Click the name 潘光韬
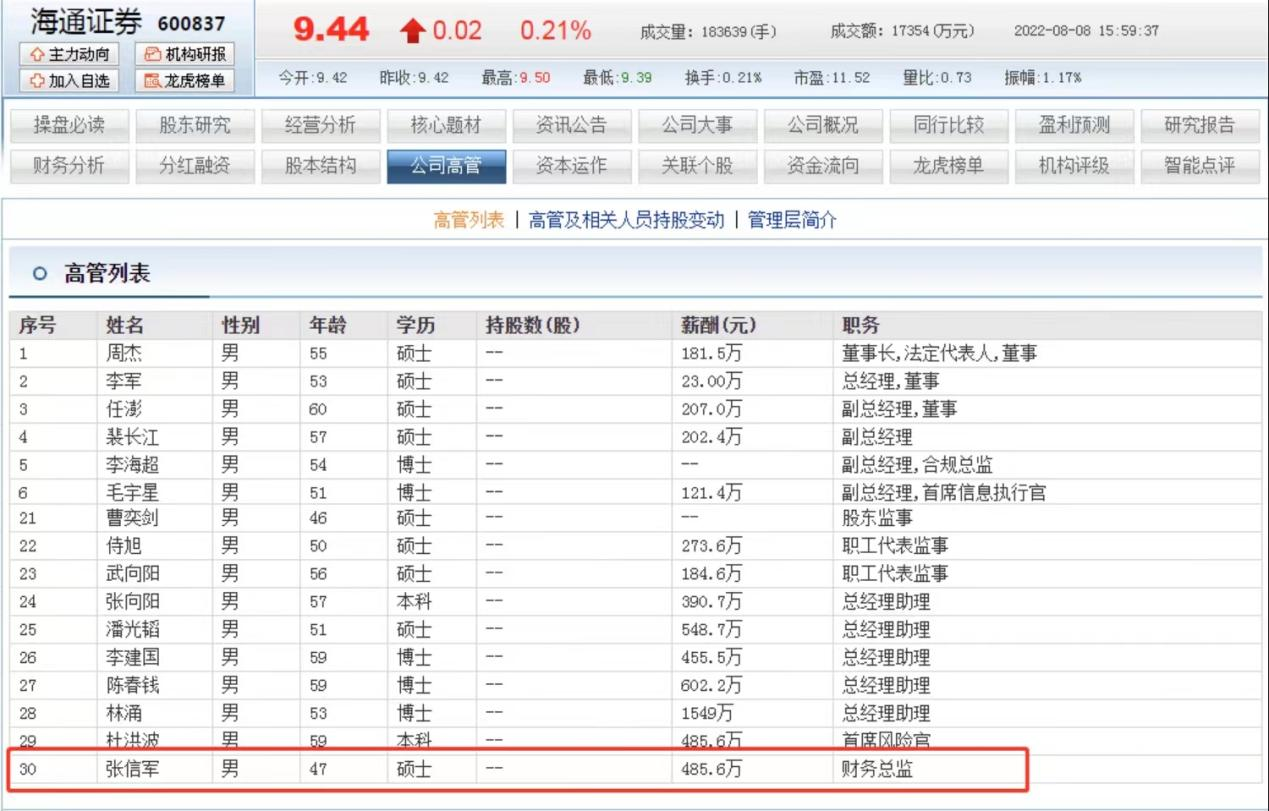 132,629
